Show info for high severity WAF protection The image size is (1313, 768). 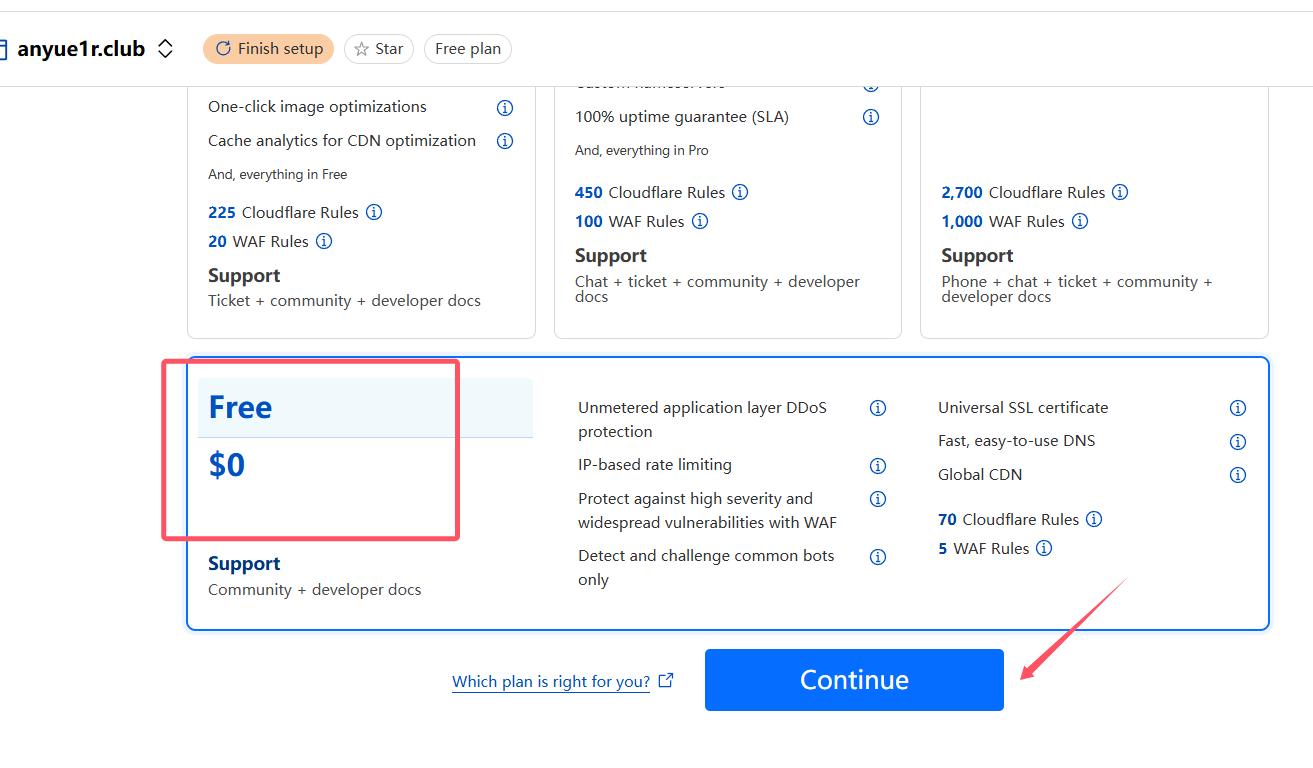pos(878,499)
